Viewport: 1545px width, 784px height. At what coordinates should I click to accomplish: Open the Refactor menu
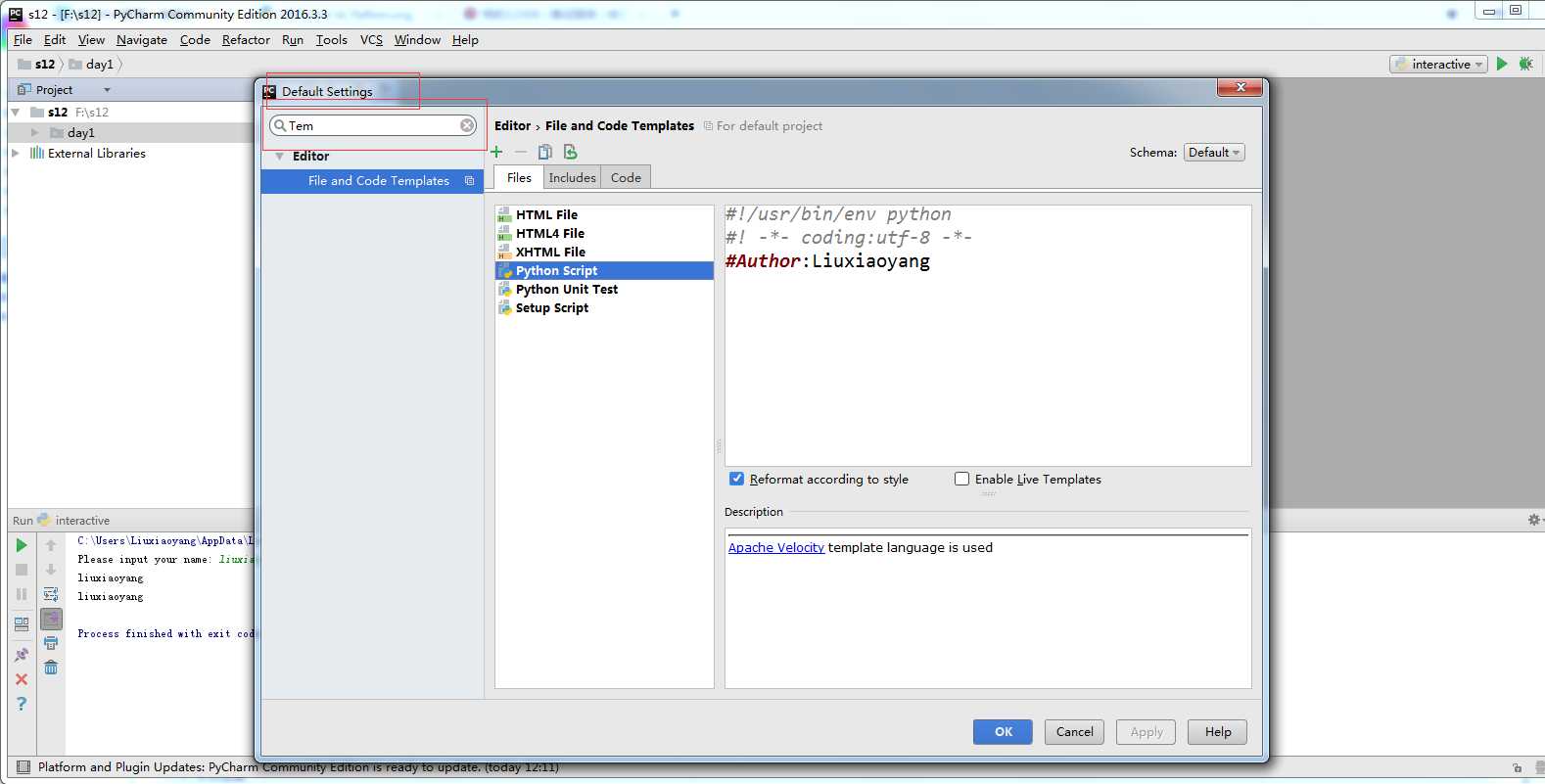[x=246, y=39]
